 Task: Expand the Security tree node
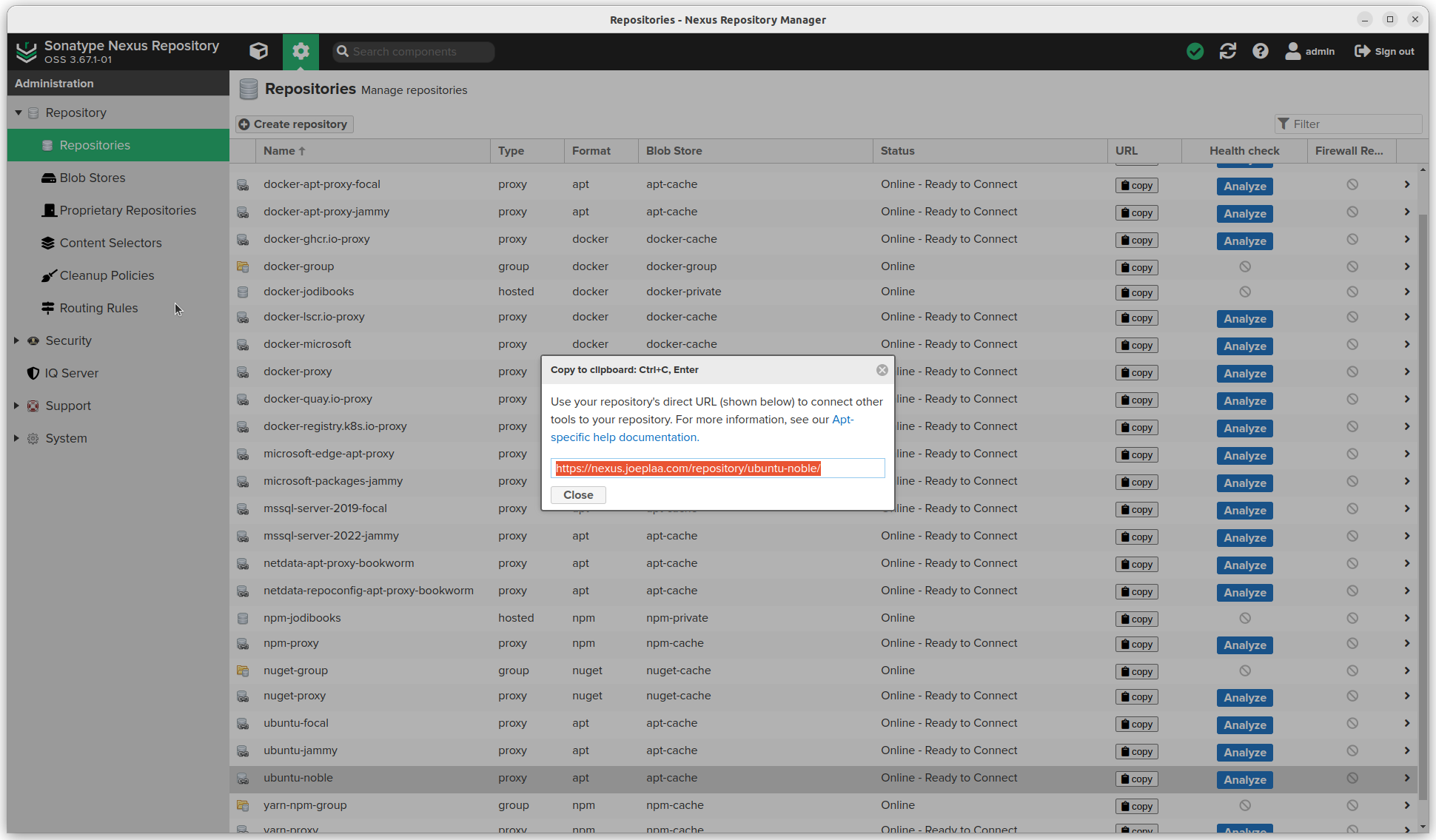[16, 340]
